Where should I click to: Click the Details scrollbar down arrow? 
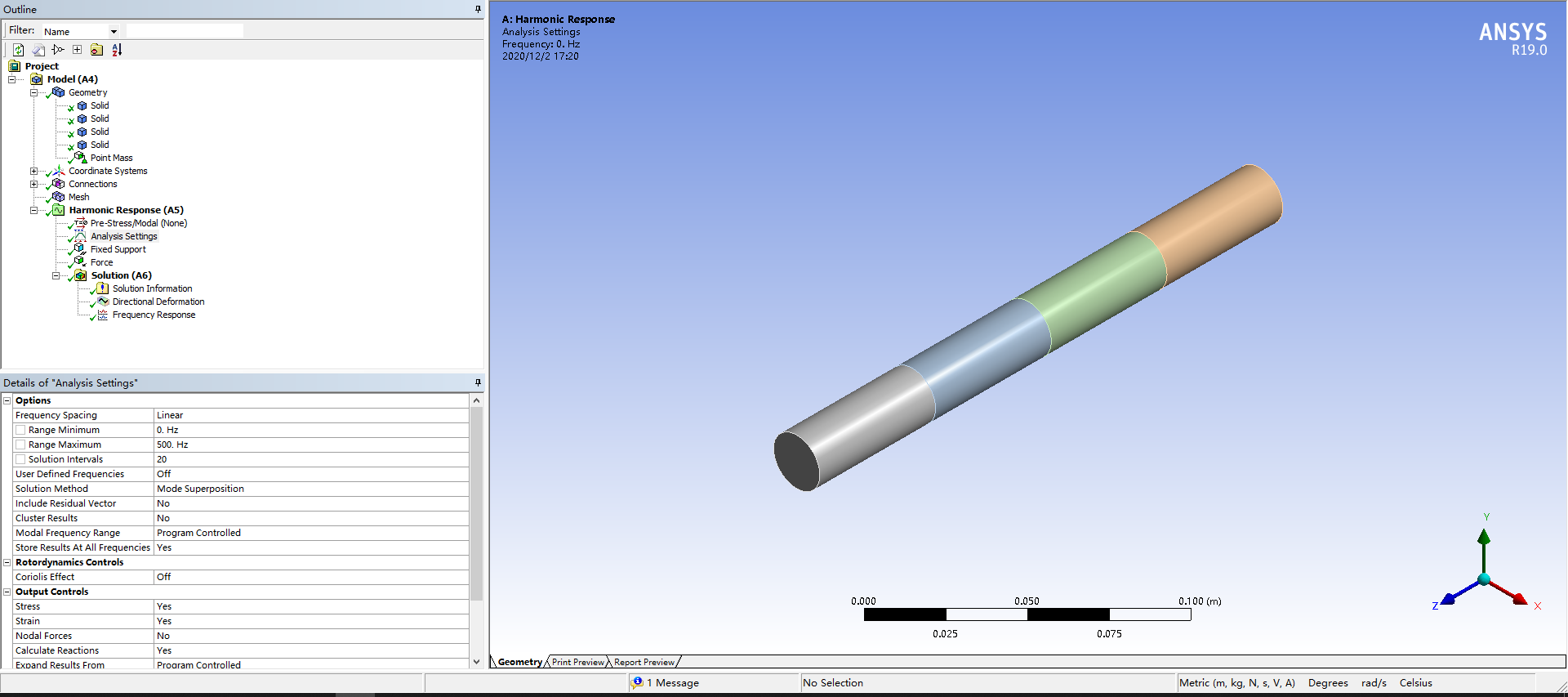(477, 662)
